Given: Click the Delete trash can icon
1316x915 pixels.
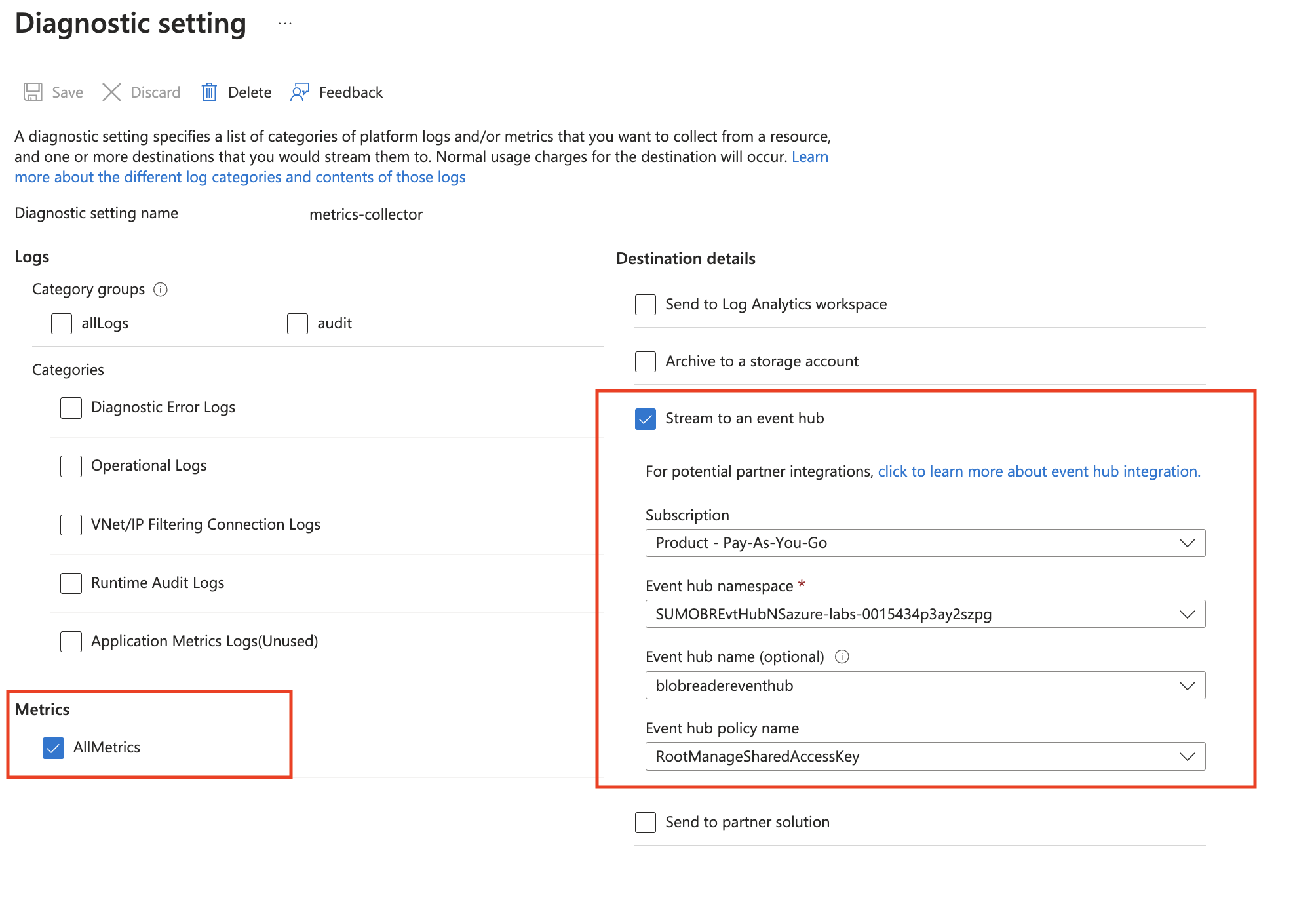Looking at the screenshot, I should pos(209,92).
